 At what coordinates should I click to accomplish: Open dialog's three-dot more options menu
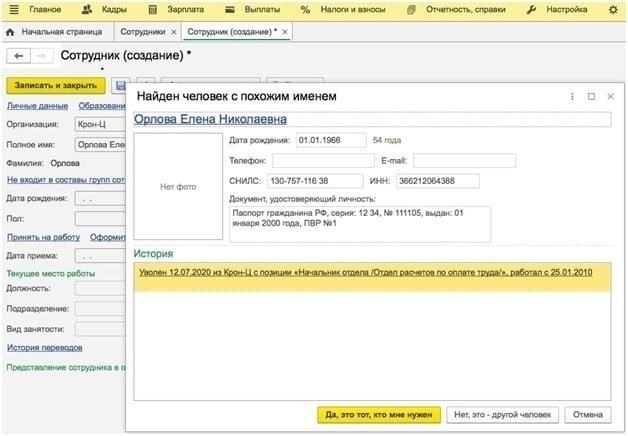[572, 96]
